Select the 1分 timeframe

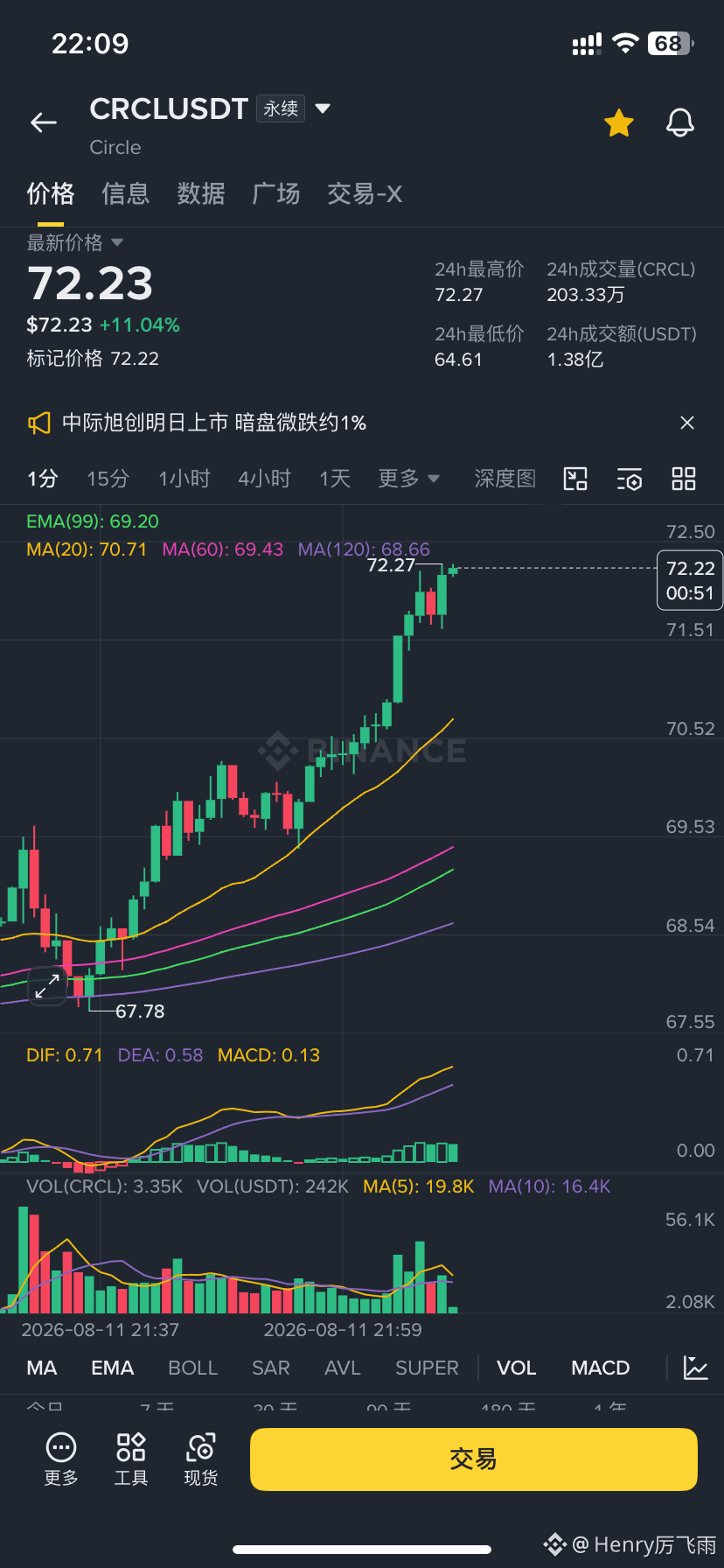42,479
